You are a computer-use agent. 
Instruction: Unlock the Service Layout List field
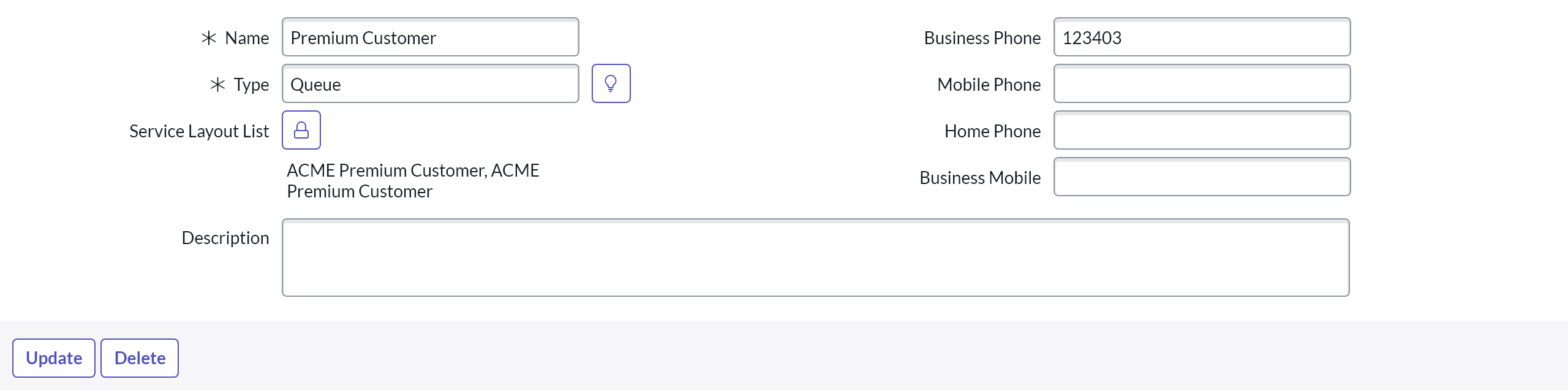tap(301, 130)
